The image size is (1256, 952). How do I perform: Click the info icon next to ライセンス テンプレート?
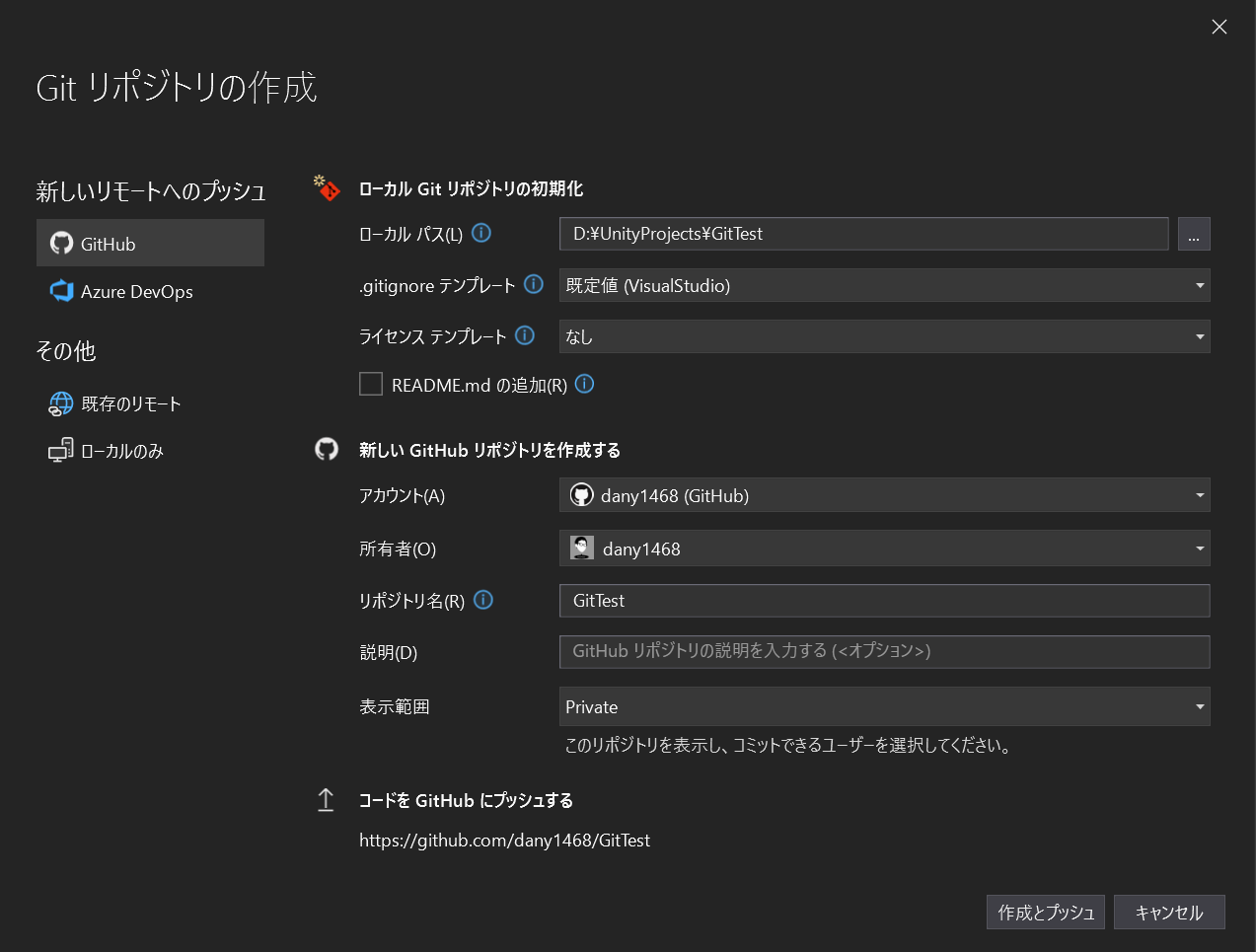point(525,335)
